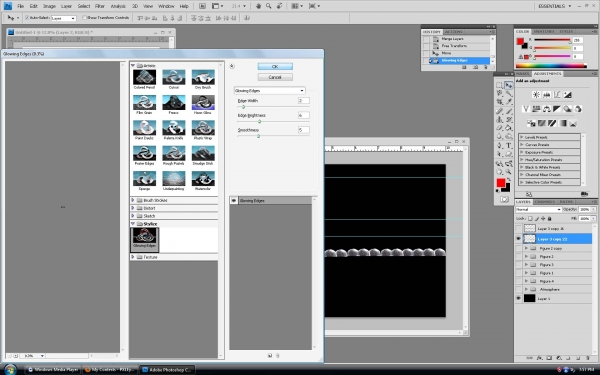Show the Figure 2 copy group
The width and height of the screenshot is (600, 375).
(x=518, y=249)
